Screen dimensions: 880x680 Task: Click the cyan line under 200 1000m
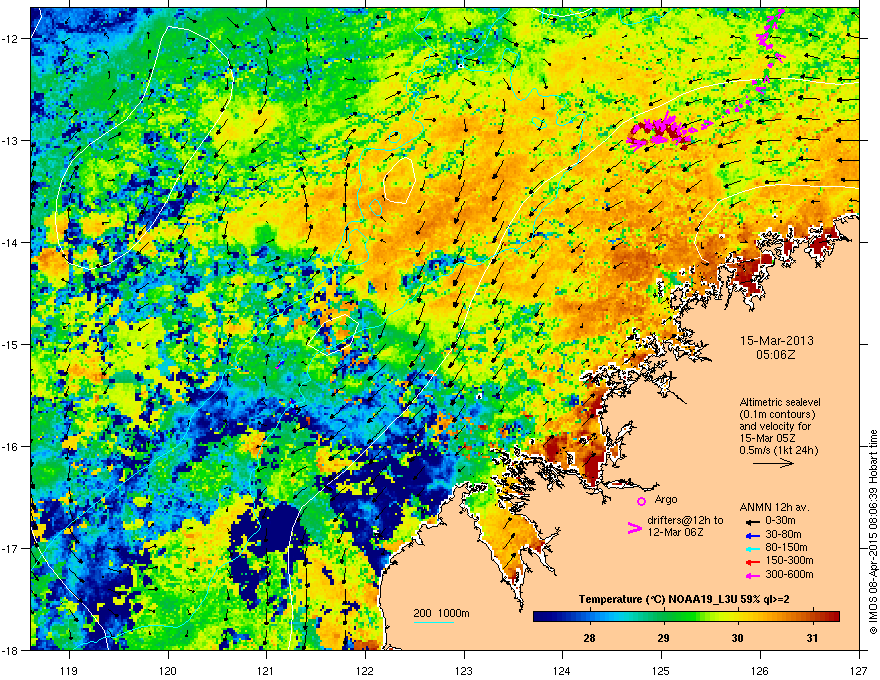(x=434, y=622)
